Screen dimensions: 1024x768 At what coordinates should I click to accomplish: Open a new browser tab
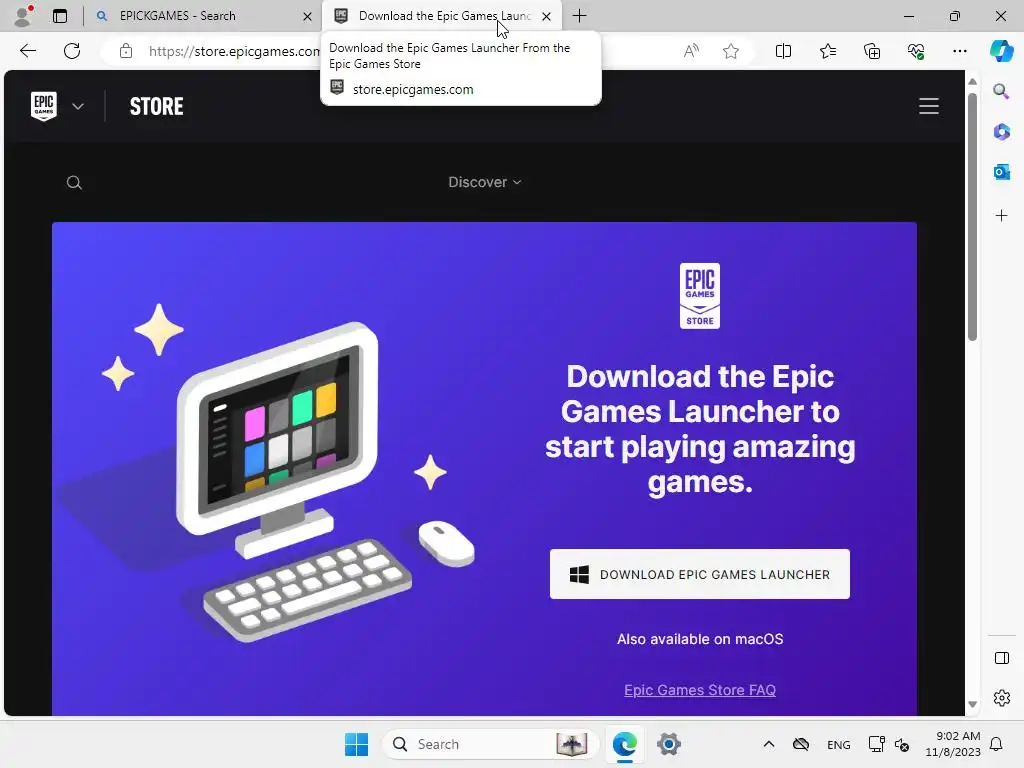pos(579,16)
